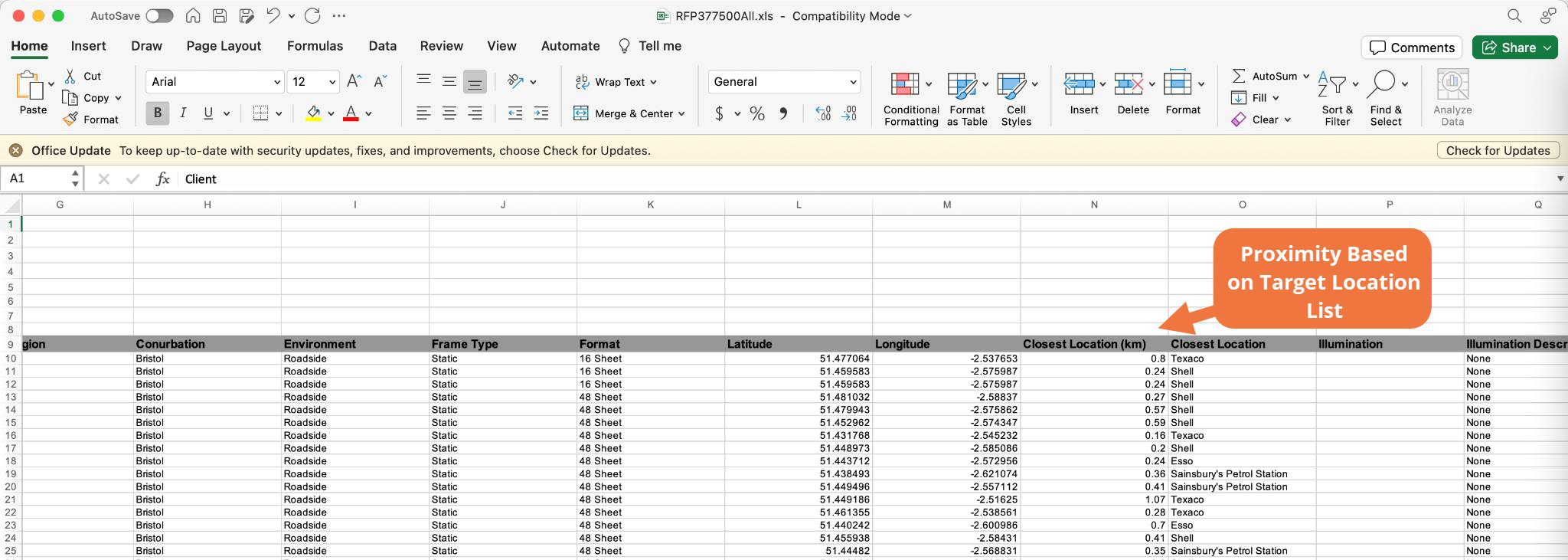Click the Insert cells icon
The width and height of the screenshot is (1568, 560).
point(1079,84)
